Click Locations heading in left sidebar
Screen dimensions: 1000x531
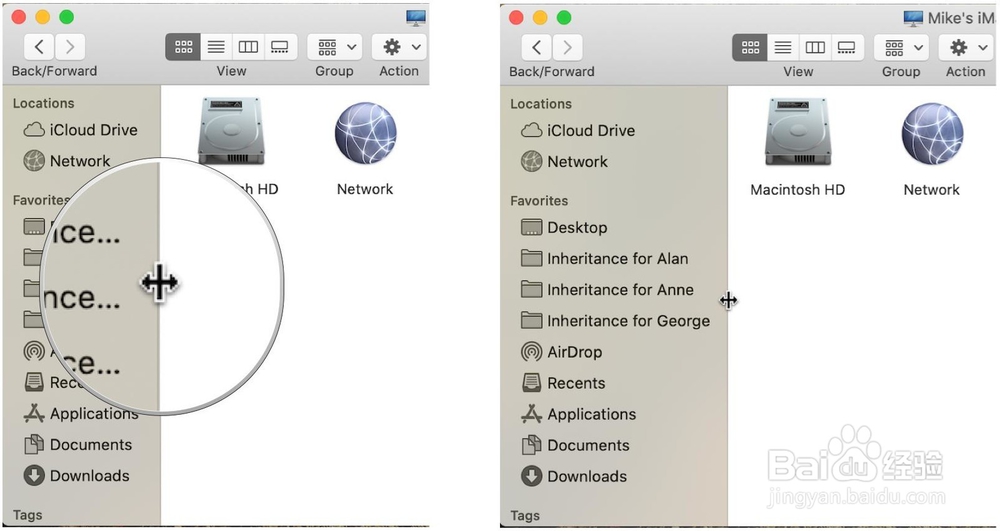point(43,103)
